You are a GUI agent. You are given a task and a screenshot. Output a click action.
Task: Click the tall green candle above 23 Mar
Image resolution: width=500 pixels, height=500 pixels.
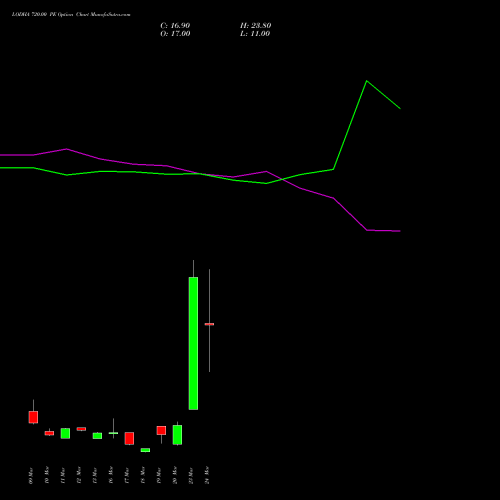click(193, 343)
